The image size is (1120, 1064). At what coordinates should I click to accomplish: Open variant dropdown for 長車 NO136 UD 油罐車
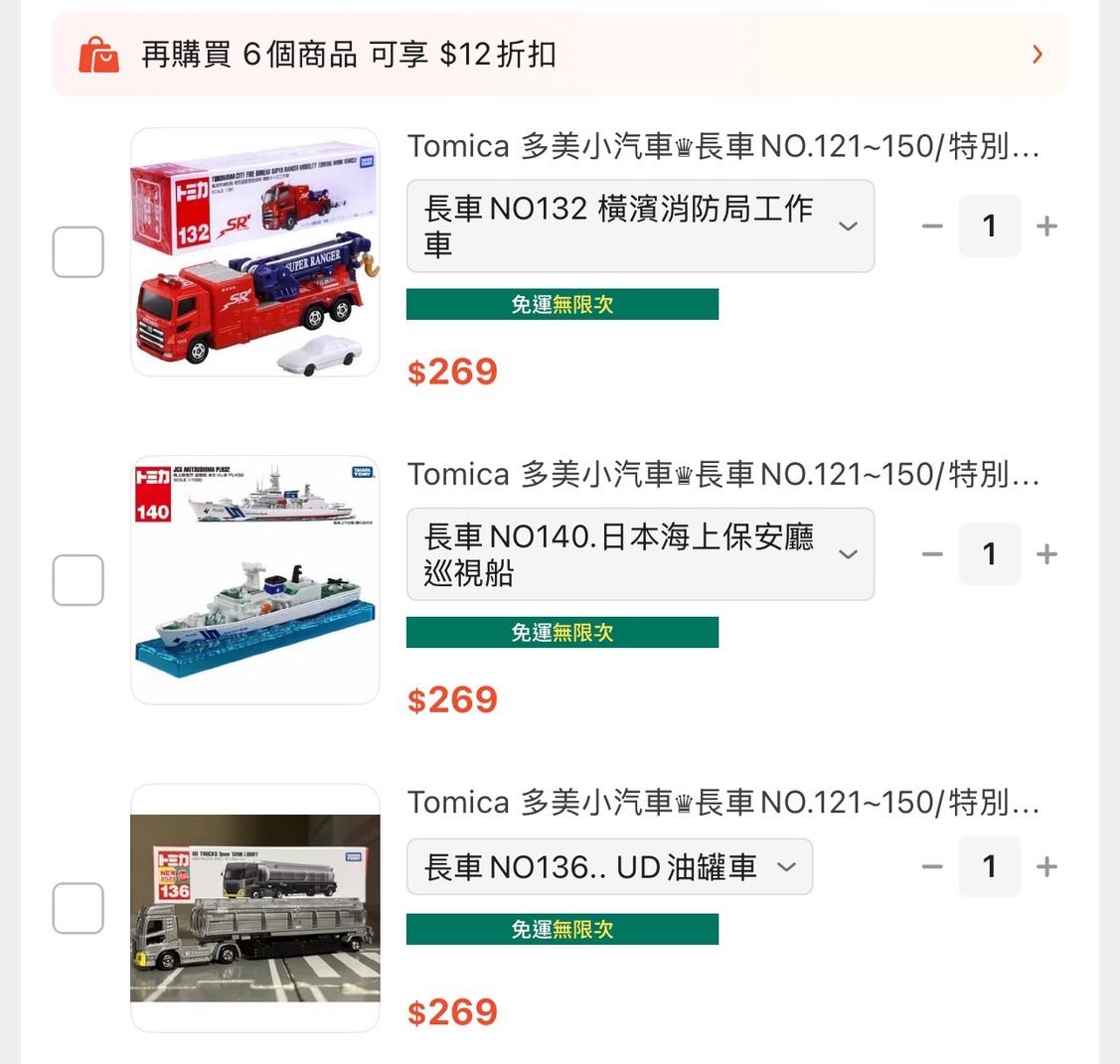(x=609, y=867)
